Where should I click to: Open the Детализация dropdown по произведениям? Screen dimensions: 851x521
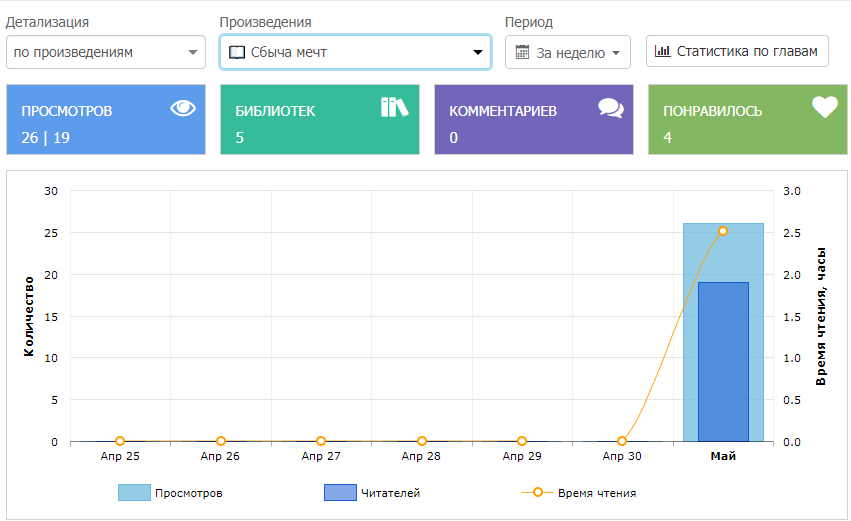(x=105, y=52)
